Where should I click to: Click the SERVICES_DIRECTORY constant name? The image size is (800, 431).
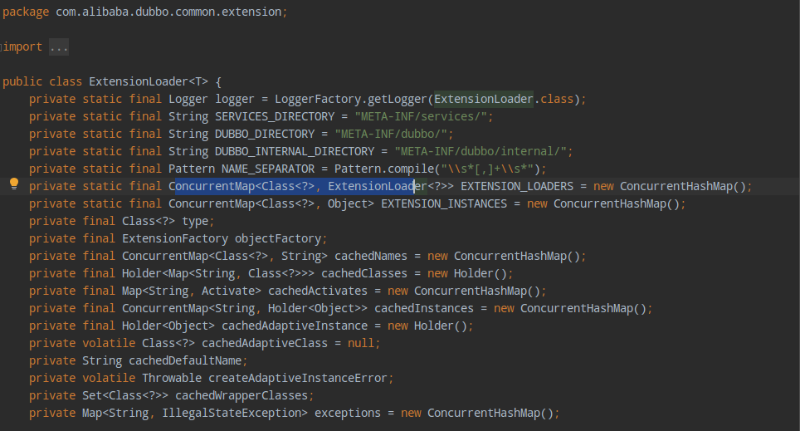(x=274, y=117)
